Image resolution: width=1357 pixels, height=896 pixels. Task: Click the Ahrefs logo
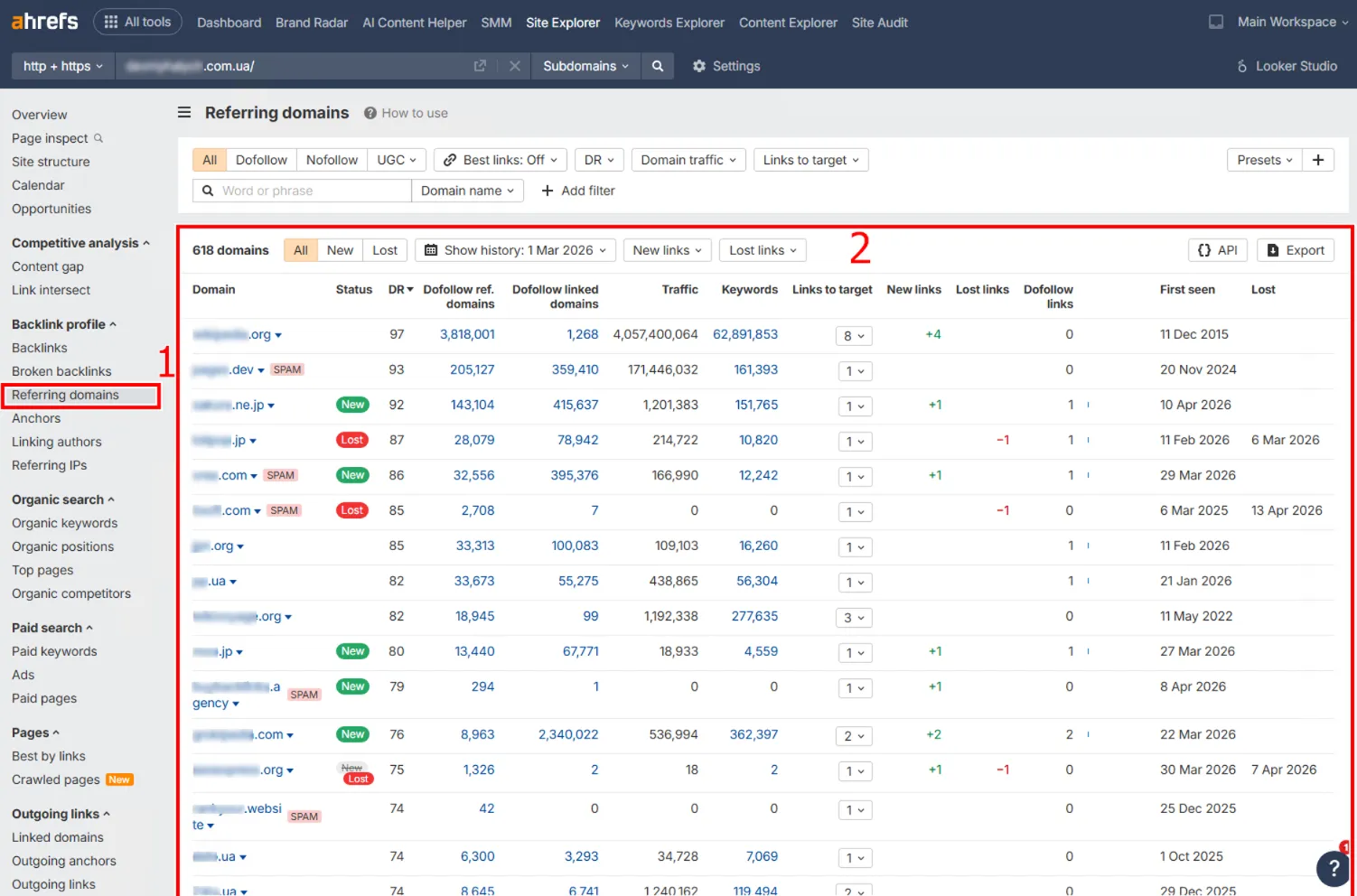click(44, 21)
